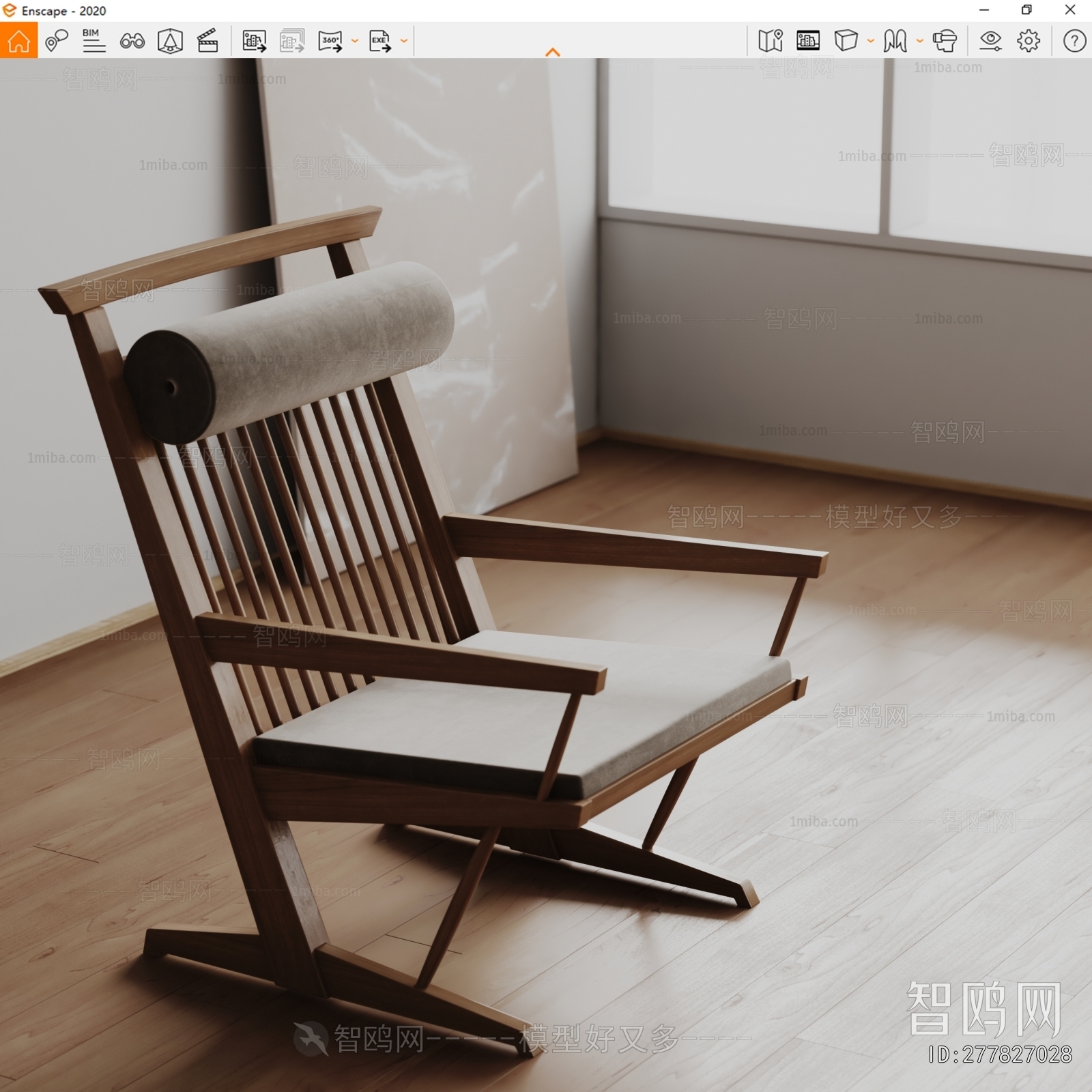This screenshot has height=1092, width=1092.
Task: Click the projection cube view icon
Action: [x=846, y=41]
